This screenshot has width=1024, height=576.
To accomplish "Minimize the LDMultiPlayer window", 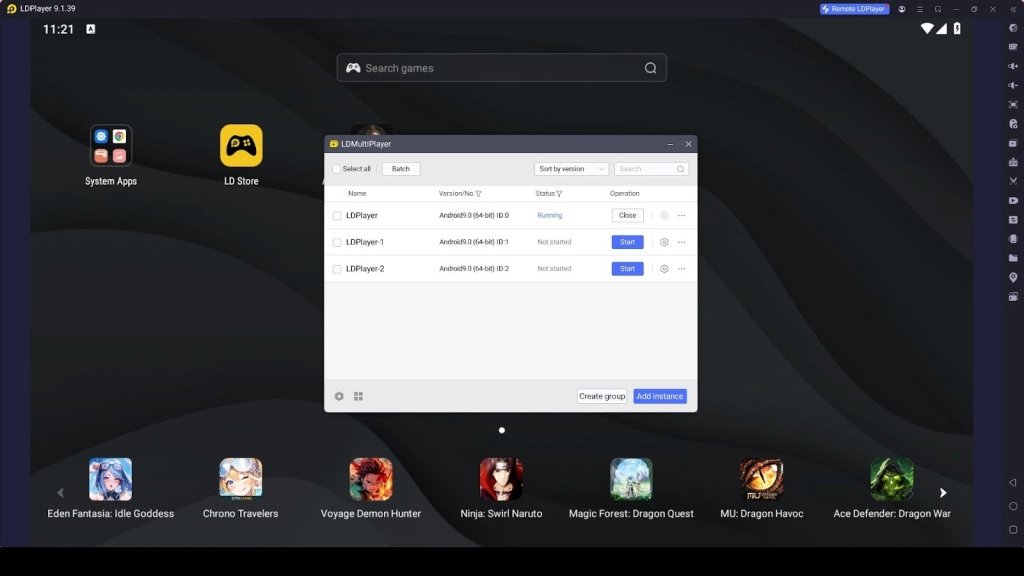I will 670,144.
